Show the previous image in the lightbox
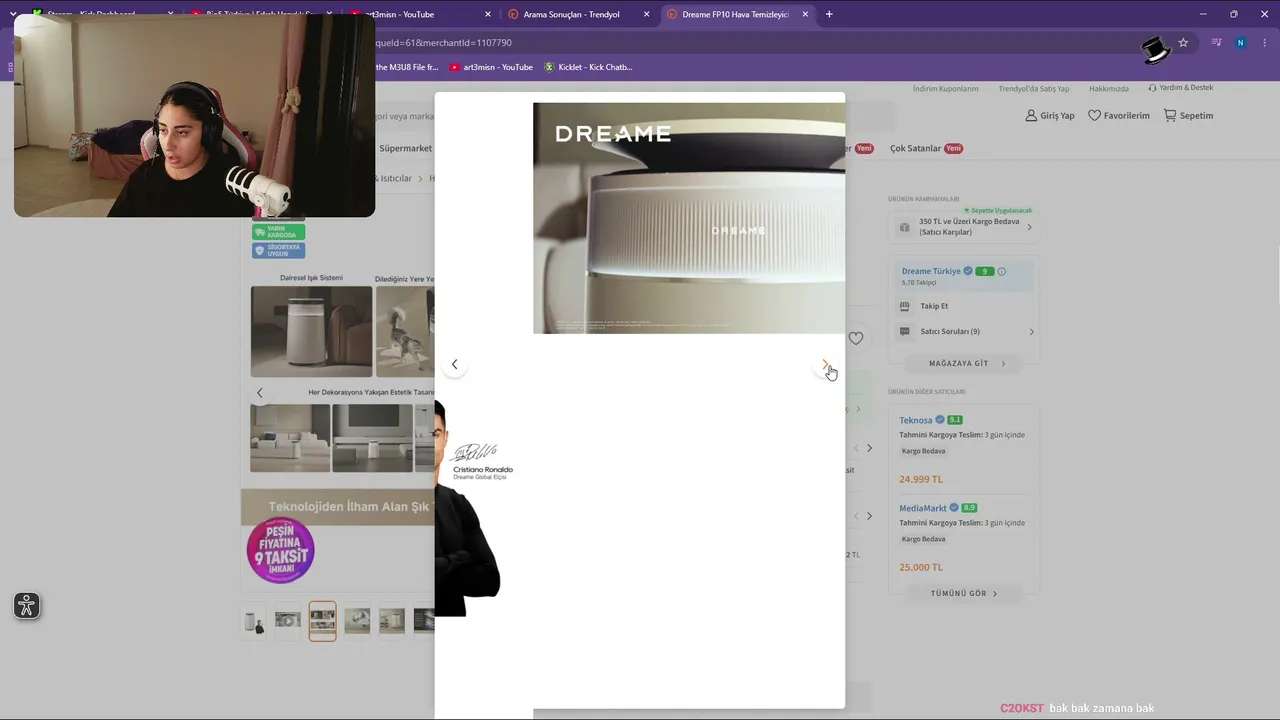 click(454, 364)
